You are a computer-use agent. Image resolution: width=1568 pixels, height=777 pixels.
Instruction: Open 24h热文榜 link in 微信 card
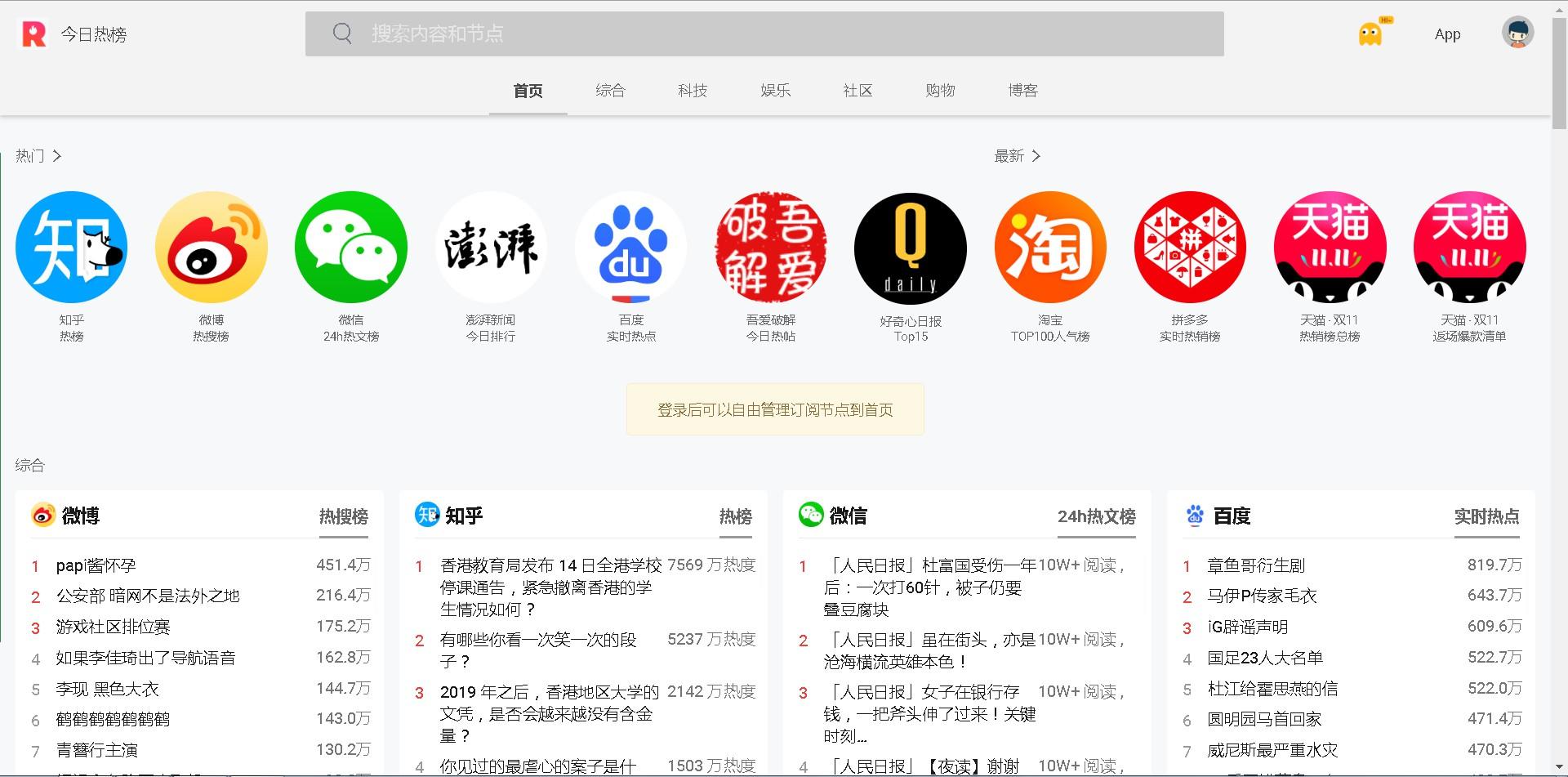(x=1097, y=516)
